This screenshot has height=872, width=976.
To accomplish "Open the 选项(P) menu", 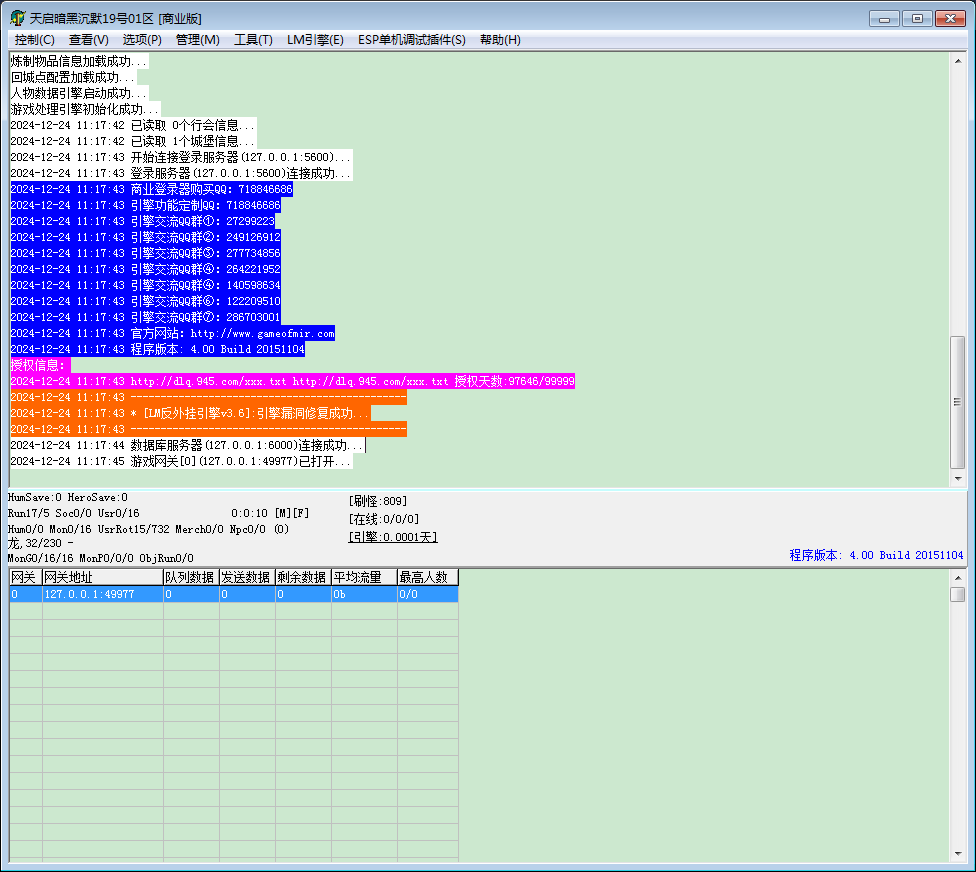I will 142,40.
